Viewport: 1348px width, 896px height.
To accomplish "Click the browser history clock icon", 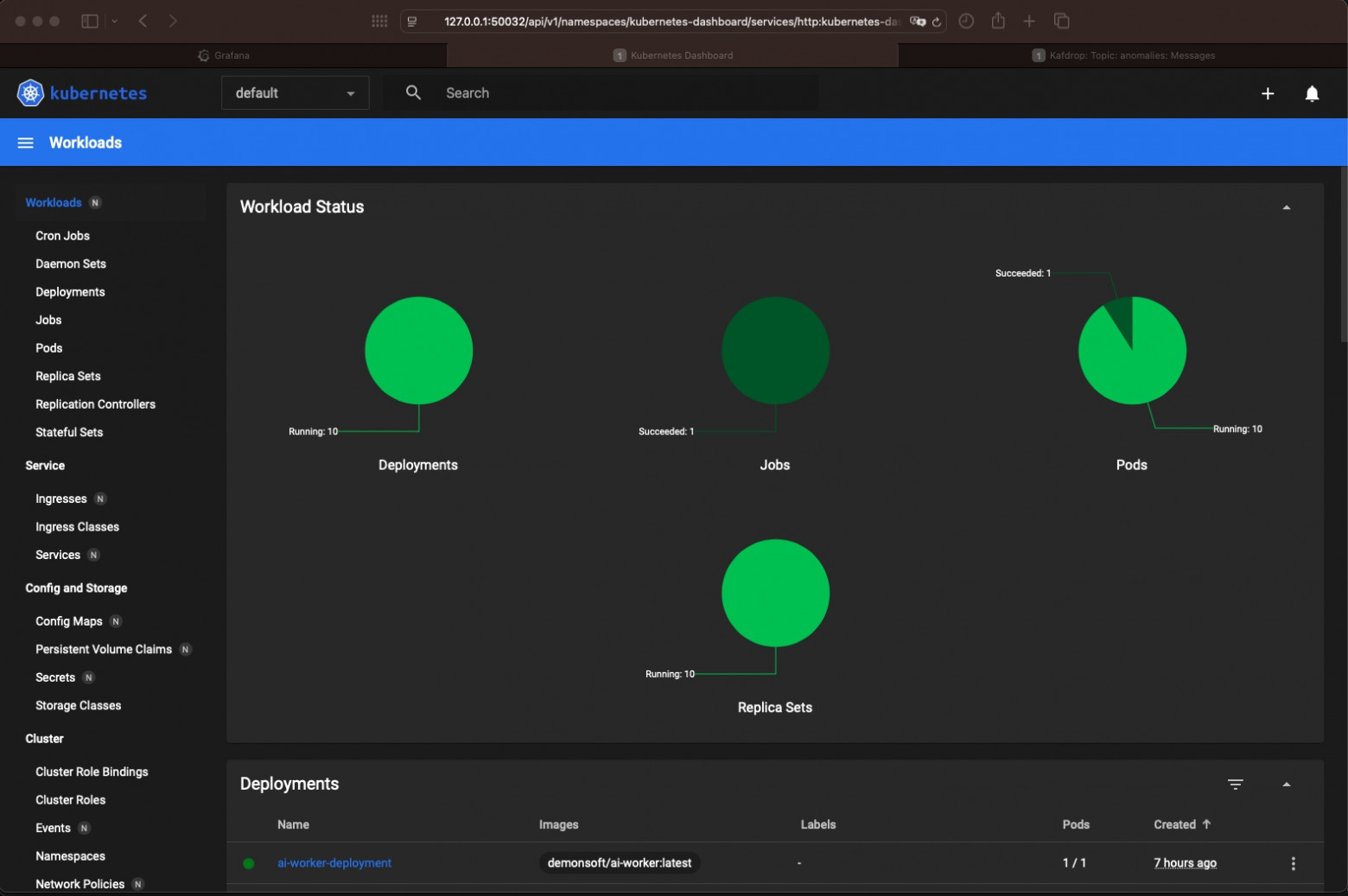I will 966,21.
